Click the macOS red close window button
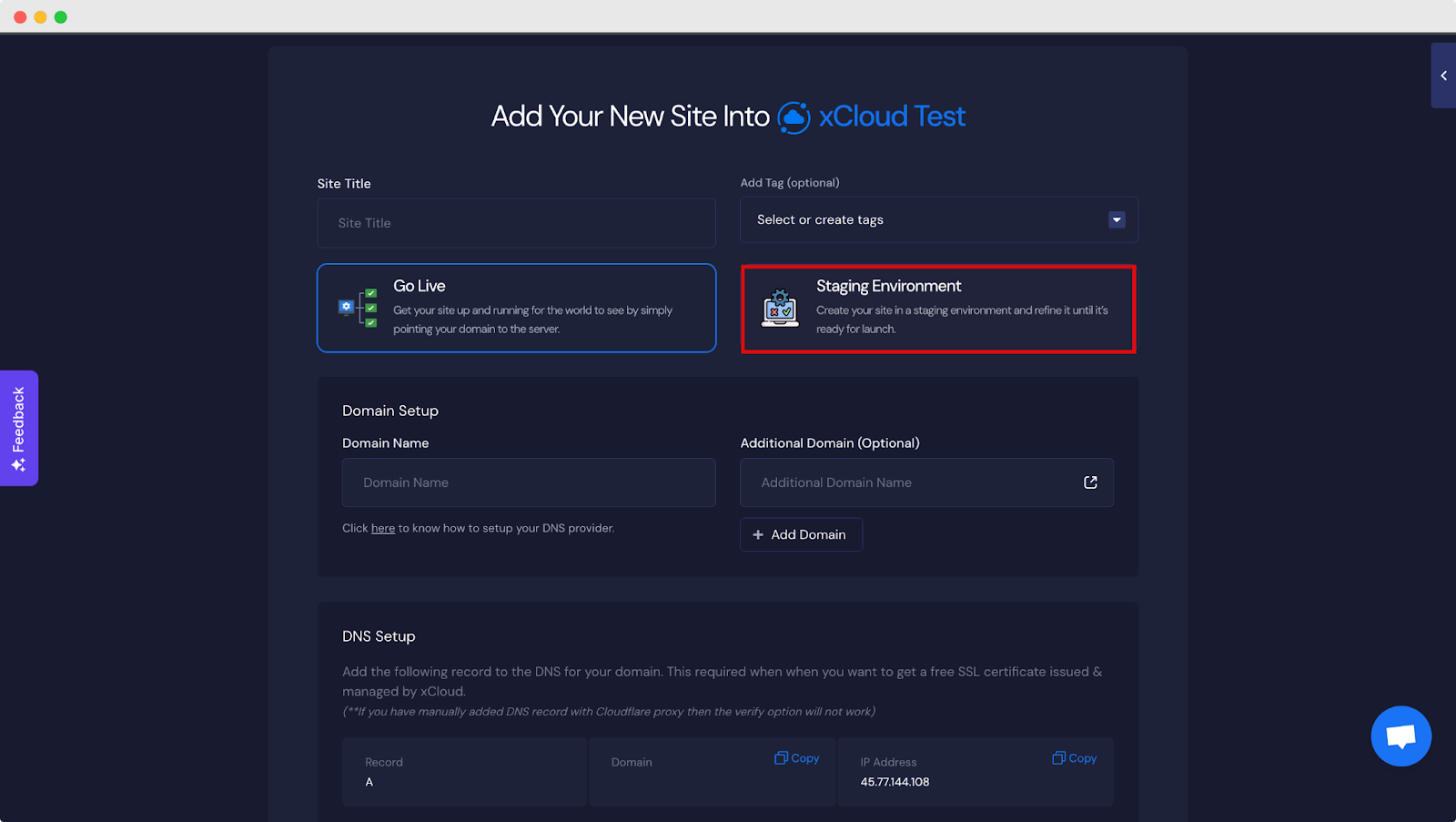1456x822 pixels. coord(20,17)
